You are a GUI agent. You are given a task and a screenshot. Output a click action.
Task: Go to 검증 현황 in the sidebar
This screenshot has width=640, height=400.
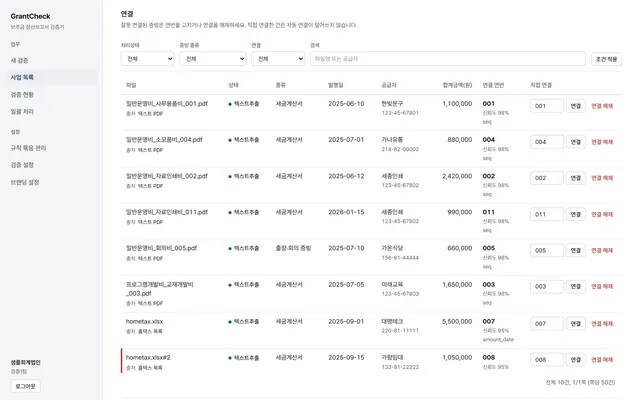[x=22, y=95]
